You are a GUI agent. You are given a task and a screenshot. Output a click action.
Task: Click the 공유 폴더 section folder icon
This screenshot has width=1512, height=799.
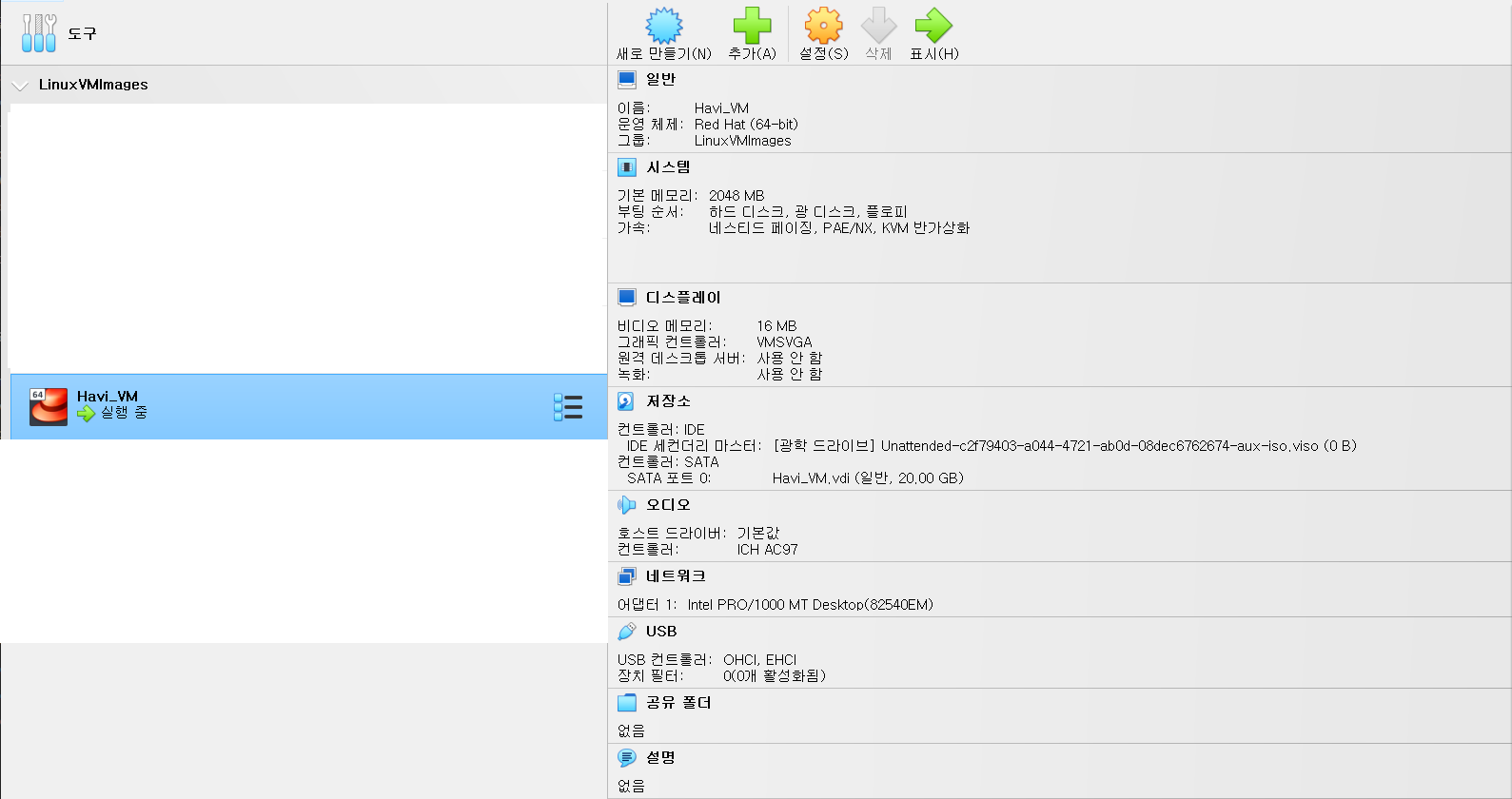click(626, 703)
